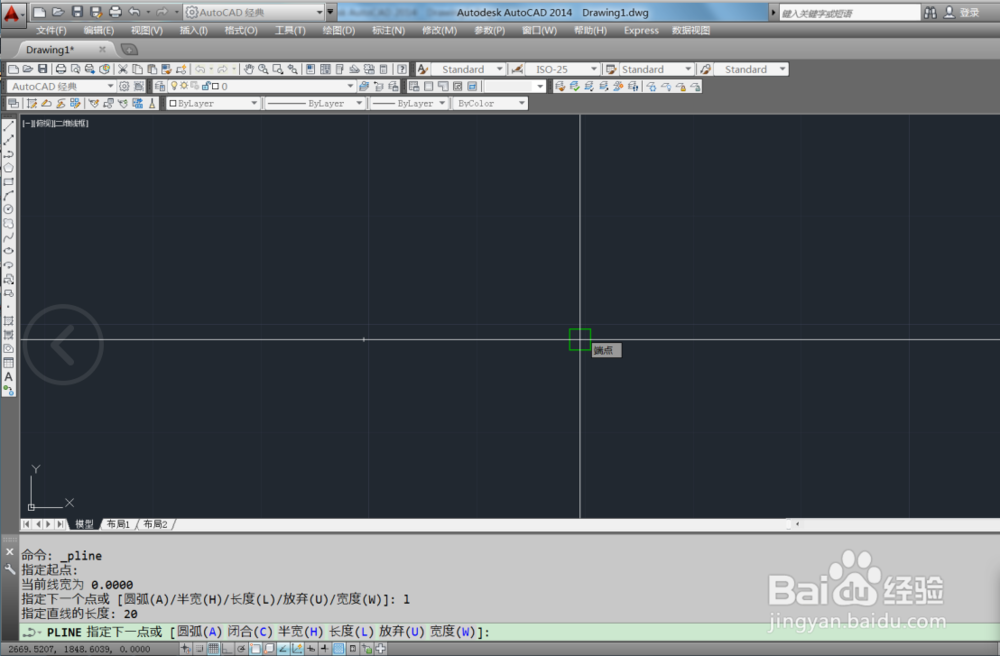Select the Polygon draw tool
1000x656 pixels.
pyautogui.click(x=8, y=168)
